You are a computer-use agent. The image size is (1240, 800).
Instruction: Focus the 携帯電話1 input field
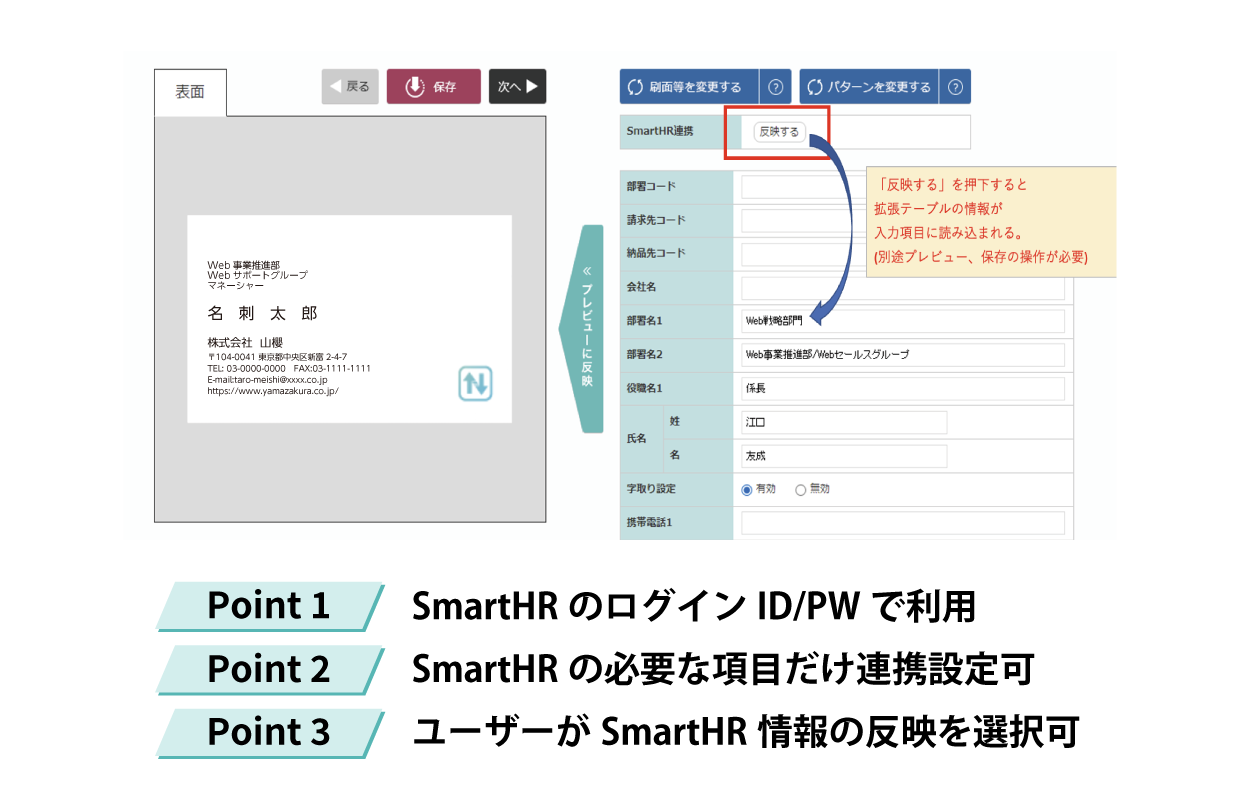(903, 523)
